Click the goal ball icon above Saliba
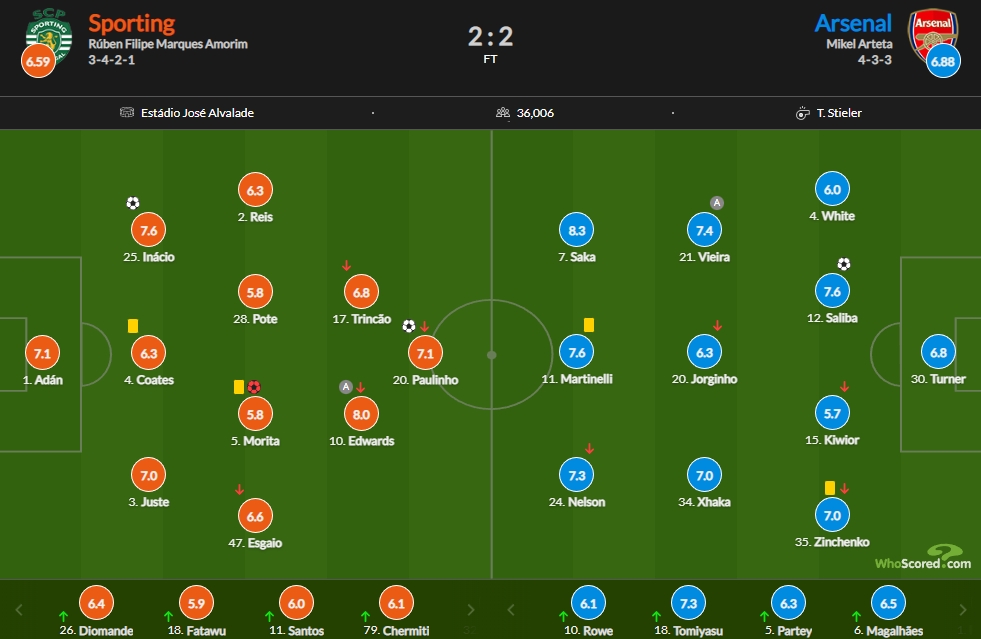The width and height of the screenshot is (981, 639). 844,264
